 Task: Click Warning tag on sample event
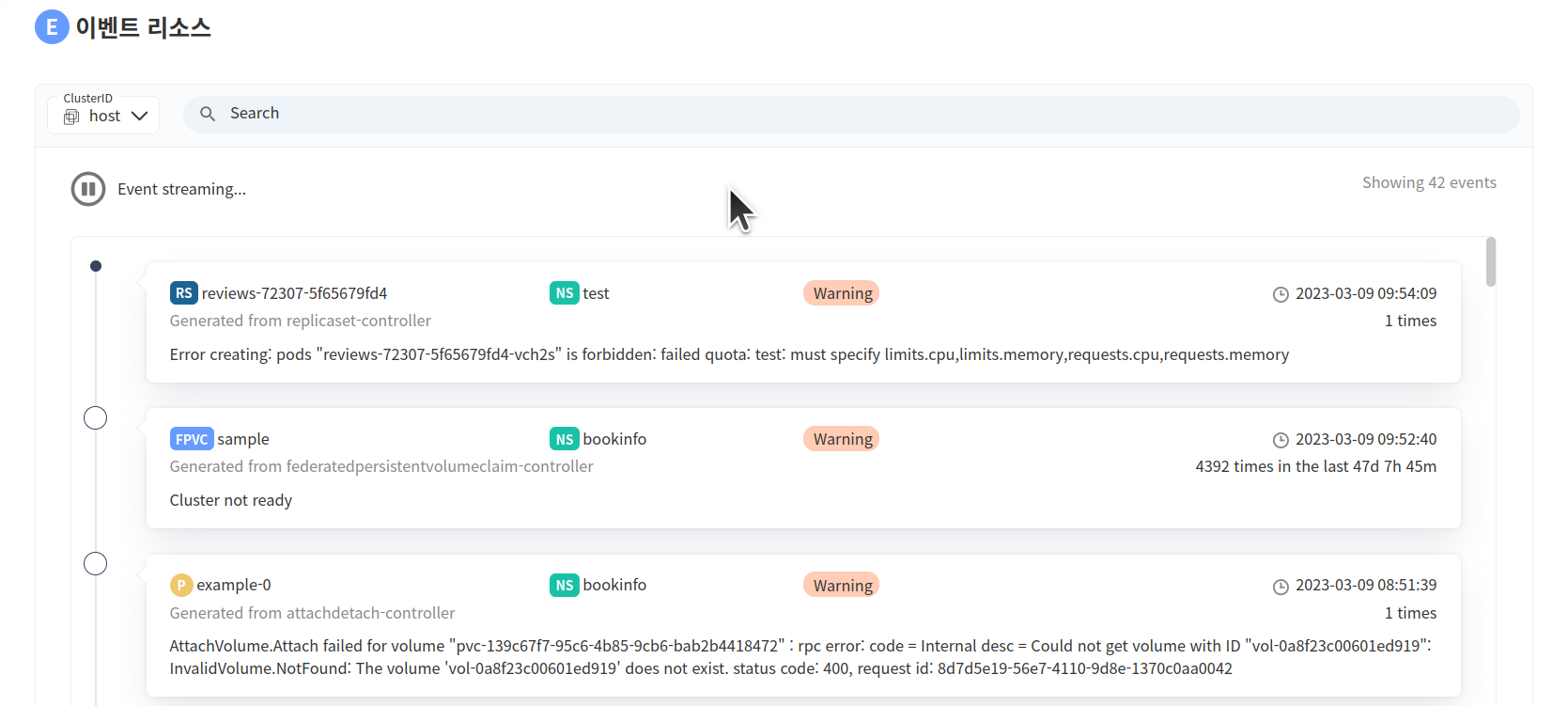(842, 439)
